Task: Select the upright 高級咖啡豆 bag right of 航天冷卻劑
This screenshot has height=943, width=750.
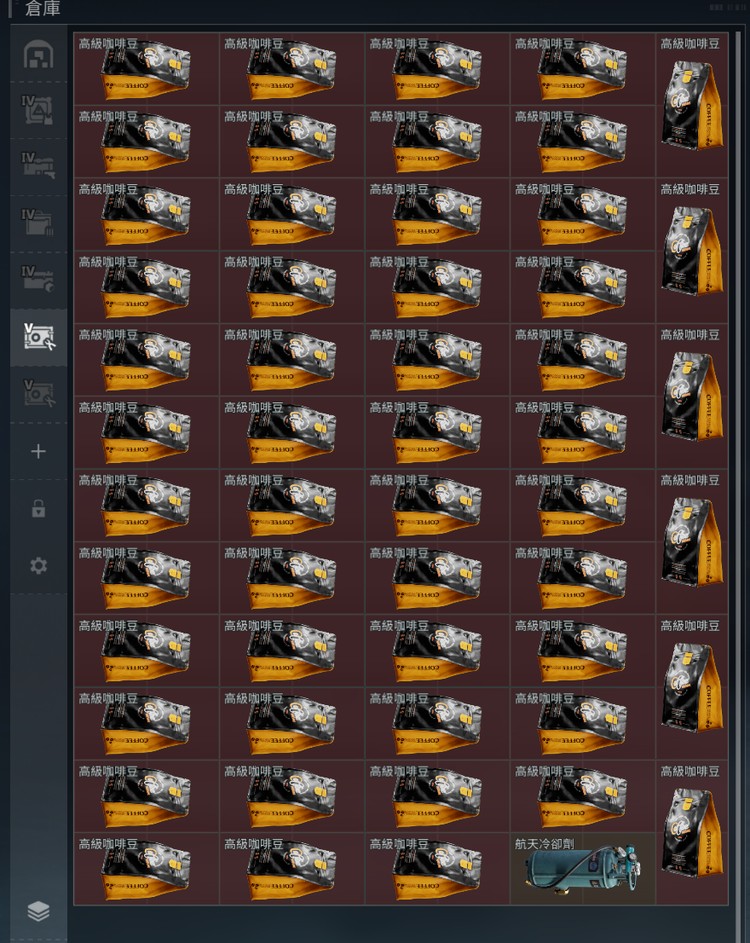Action: tap(692, 832)
